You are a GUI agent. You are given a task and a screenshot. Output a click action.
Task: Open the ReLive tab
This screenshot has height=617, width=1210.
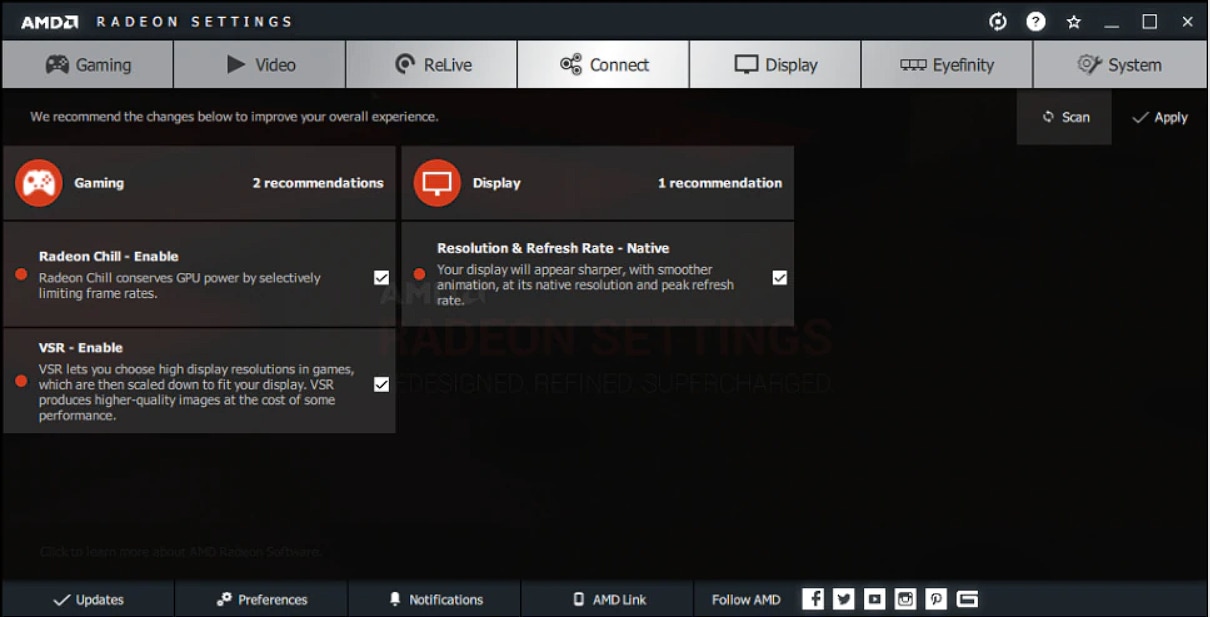click(x=432, y=65)
